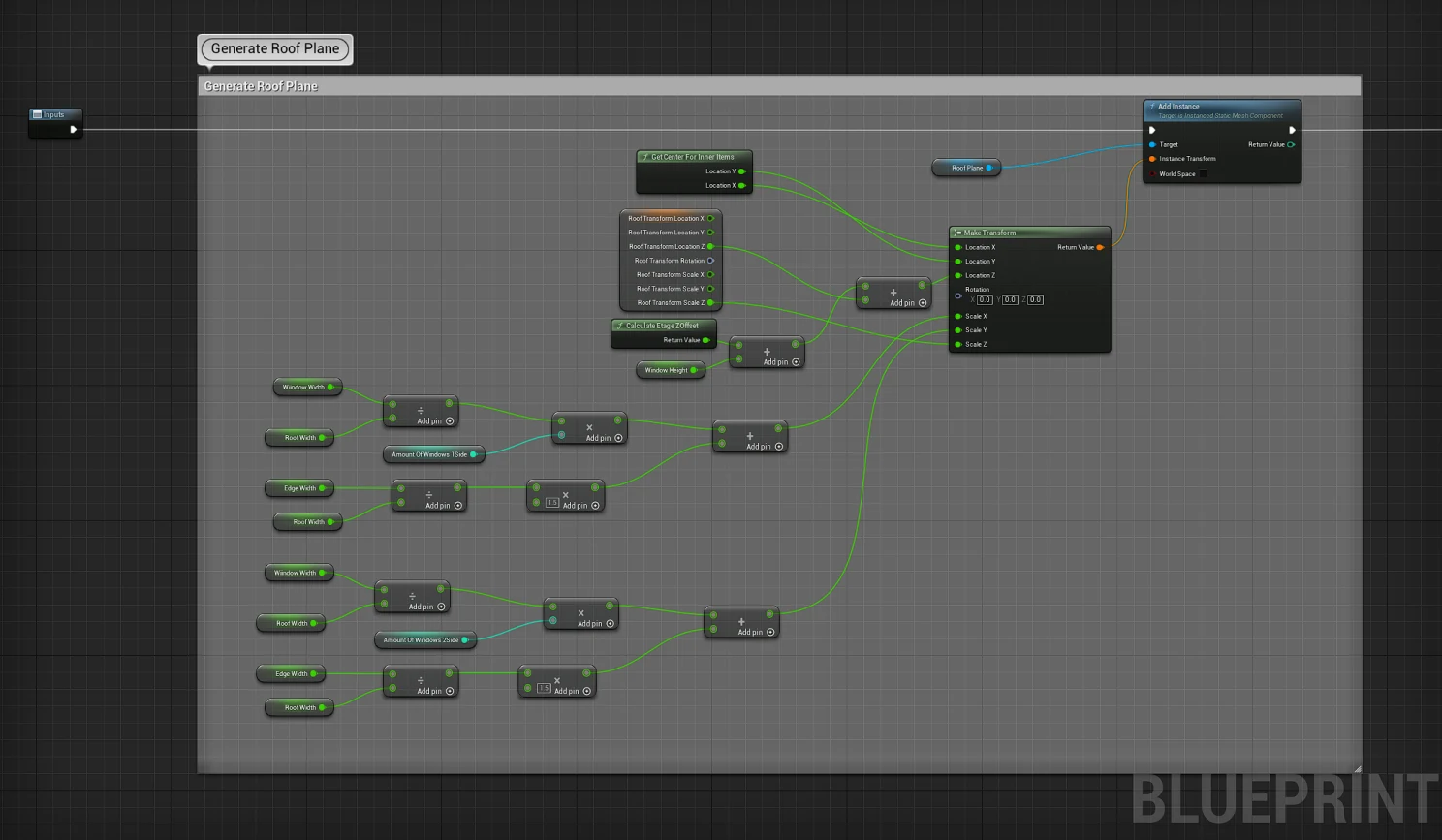The height and width of the screenshot is (840, 1442).
Task: Click the Rotation Y value field
Action: [x=1010, y=300]
